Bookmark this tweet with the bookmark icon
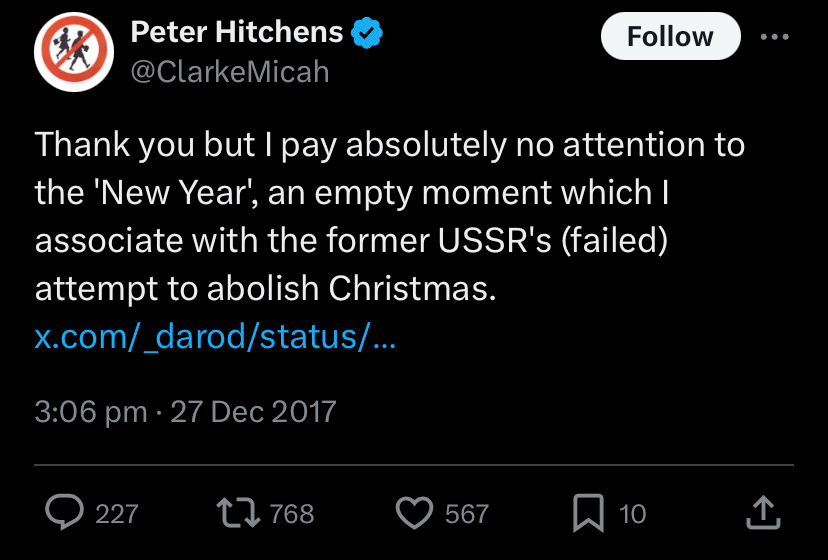This screenshot has width=828, height=560. click(587, 513)
